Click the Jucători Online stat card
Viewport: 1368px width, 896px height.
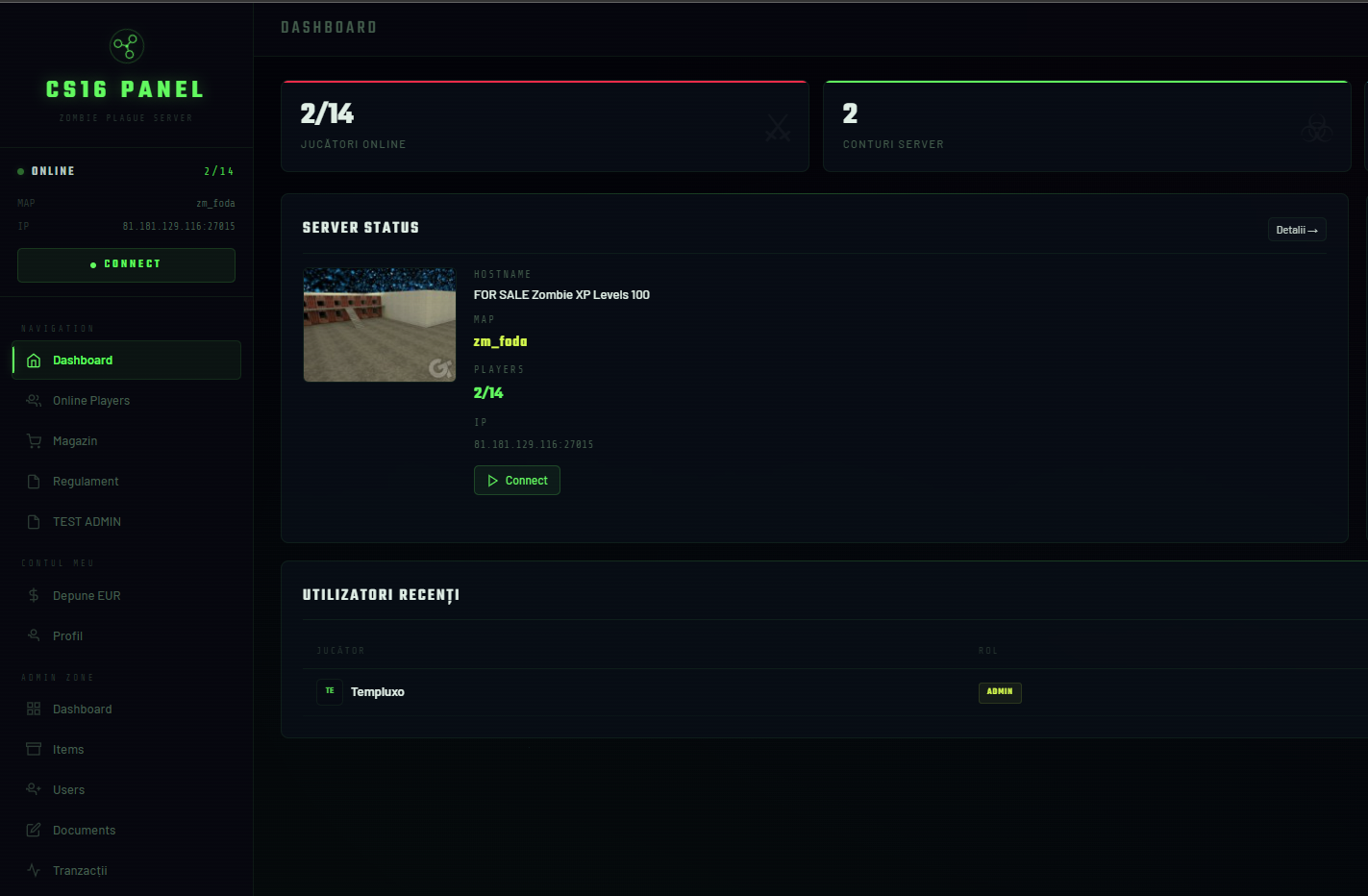pyautogui.click(x=544, y=127)
